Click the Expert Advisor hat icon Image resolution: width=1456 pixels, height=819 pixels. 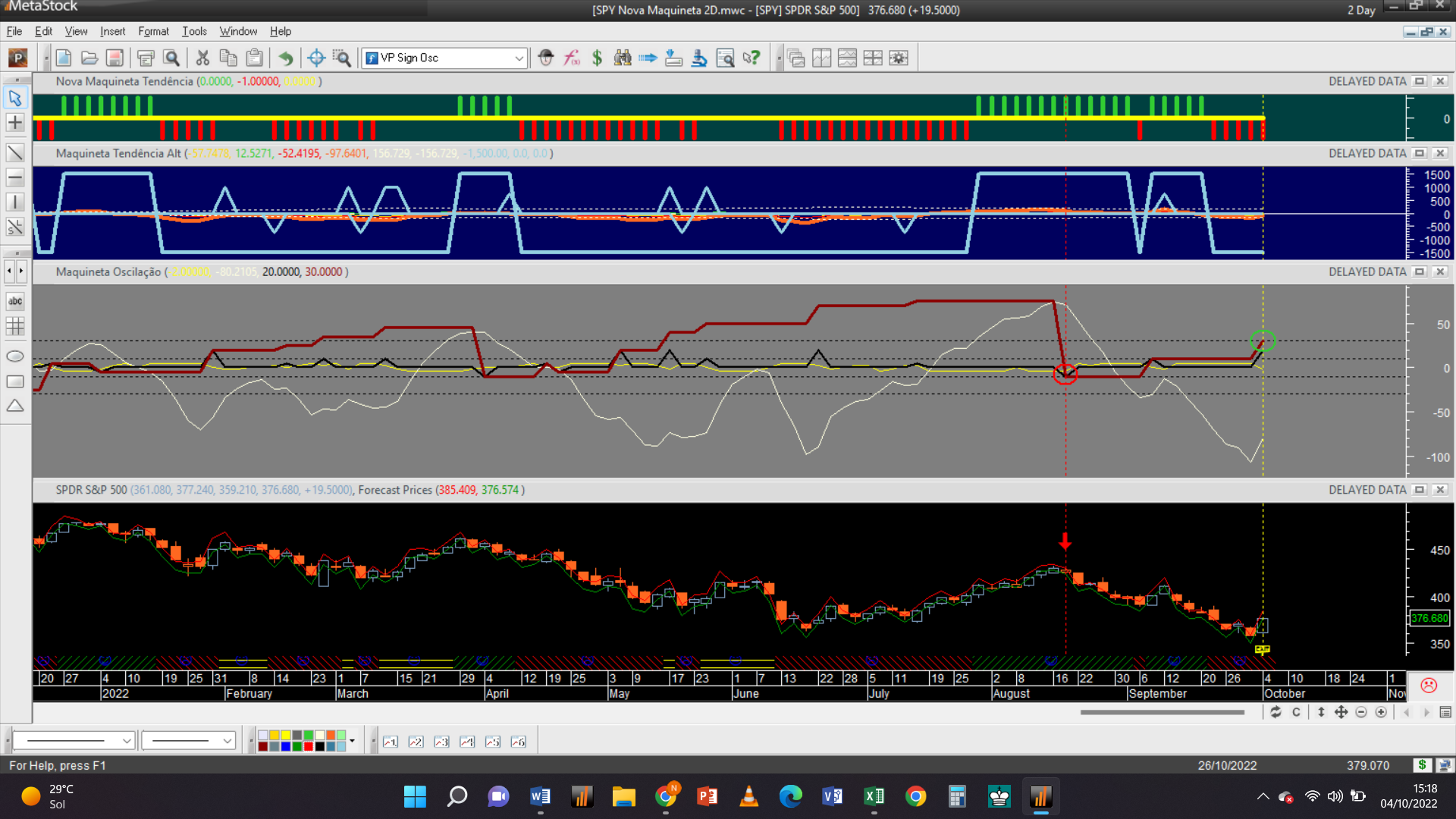[546, 58]
